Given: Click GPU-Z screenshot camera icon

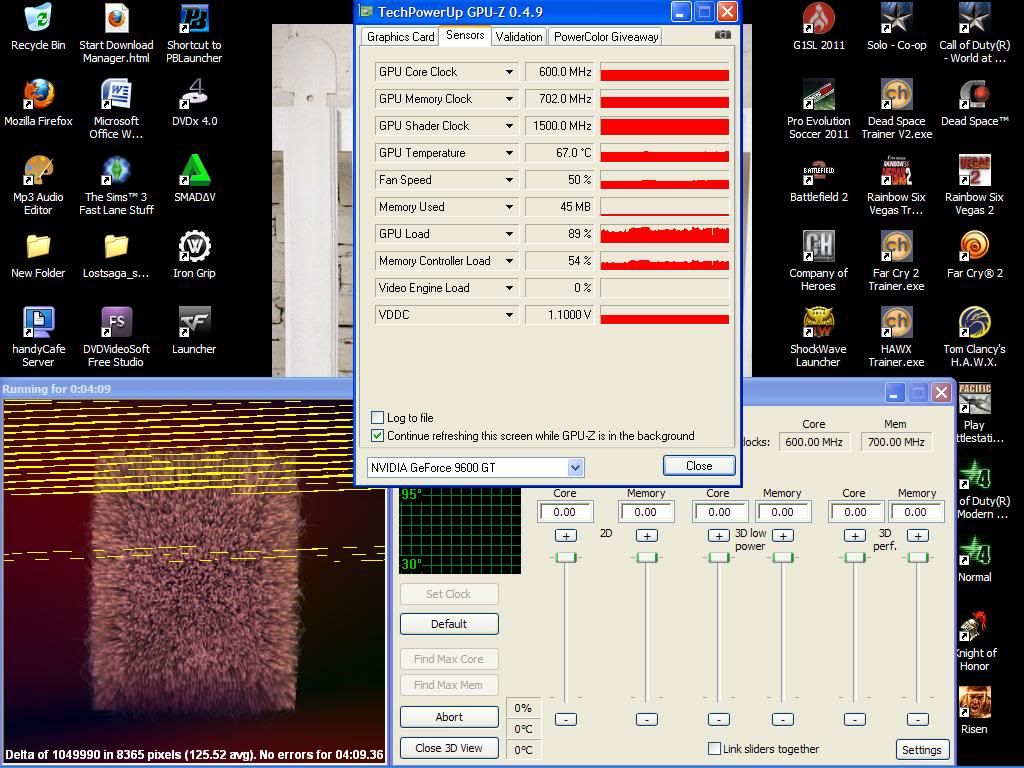Looking at the screenshot, I should (x=722, y=35).
